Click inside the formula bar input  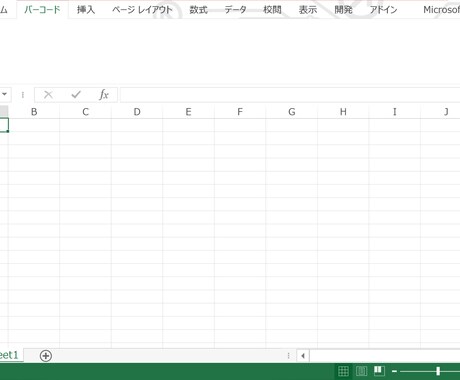point(290,95)
